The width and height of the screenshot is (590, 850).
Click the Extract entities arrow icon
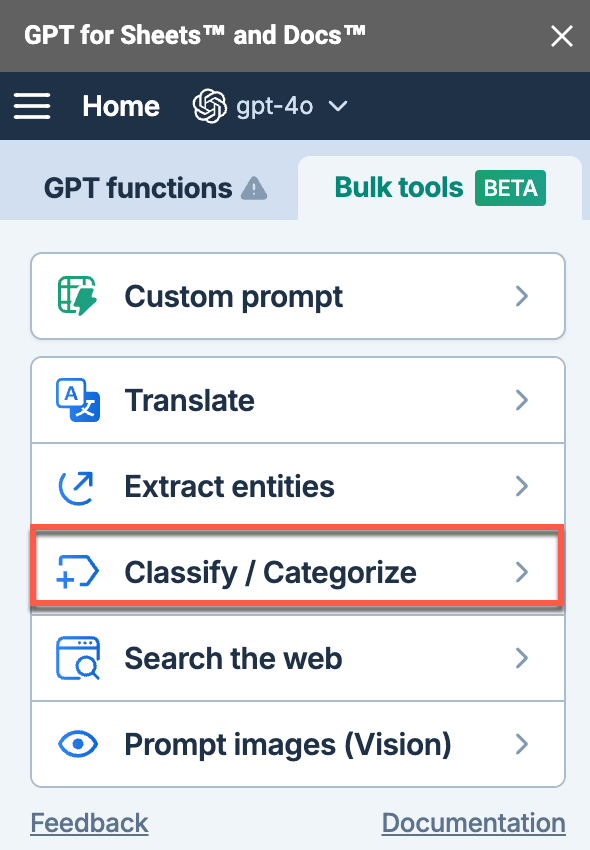(x=76, y=487)
